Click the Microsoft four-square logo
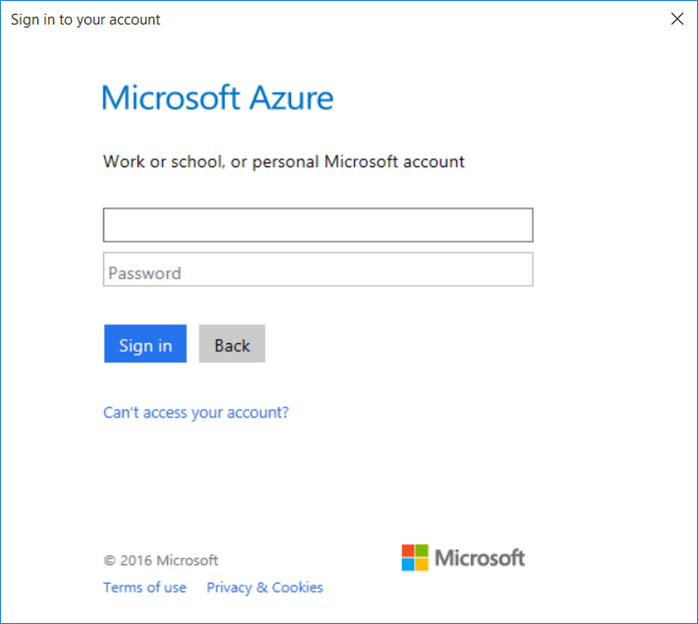 click(x=415, y=558)
